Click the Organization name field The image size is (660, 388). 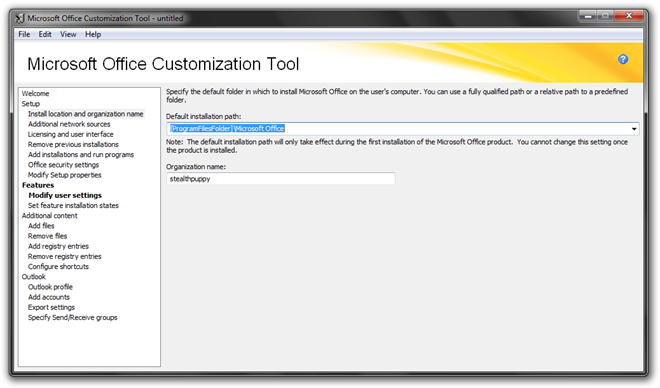tap(281, 179)
